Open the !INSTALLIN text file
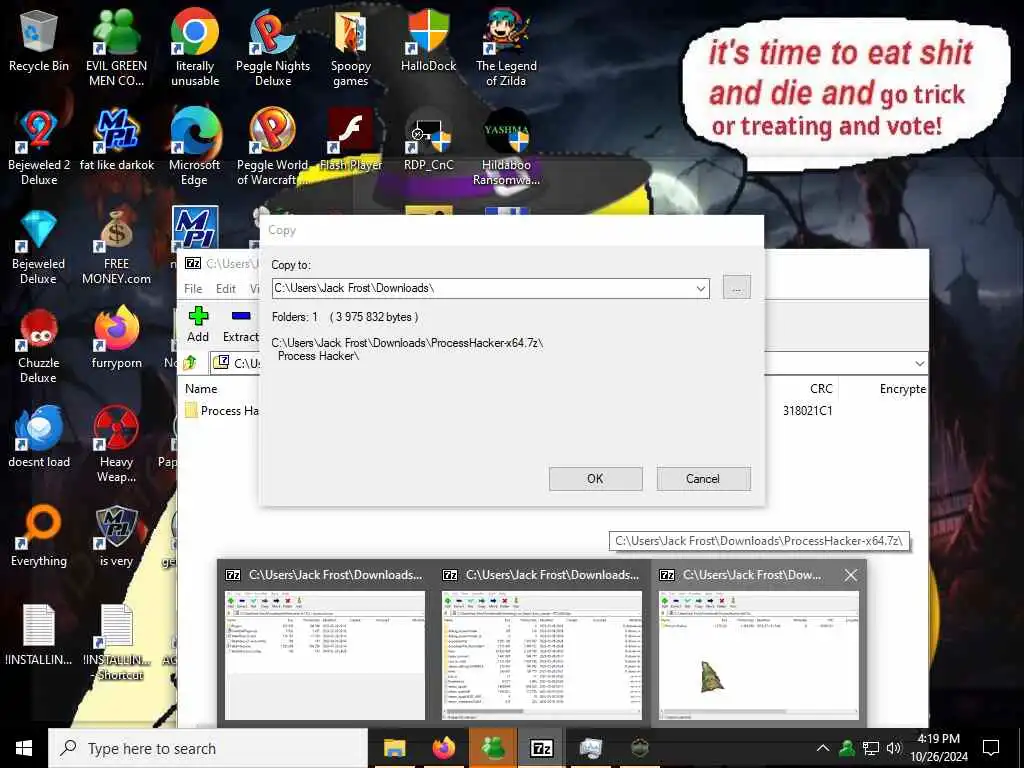The width and height of the screenshot is (1024, 768). [x=39, y=636]
